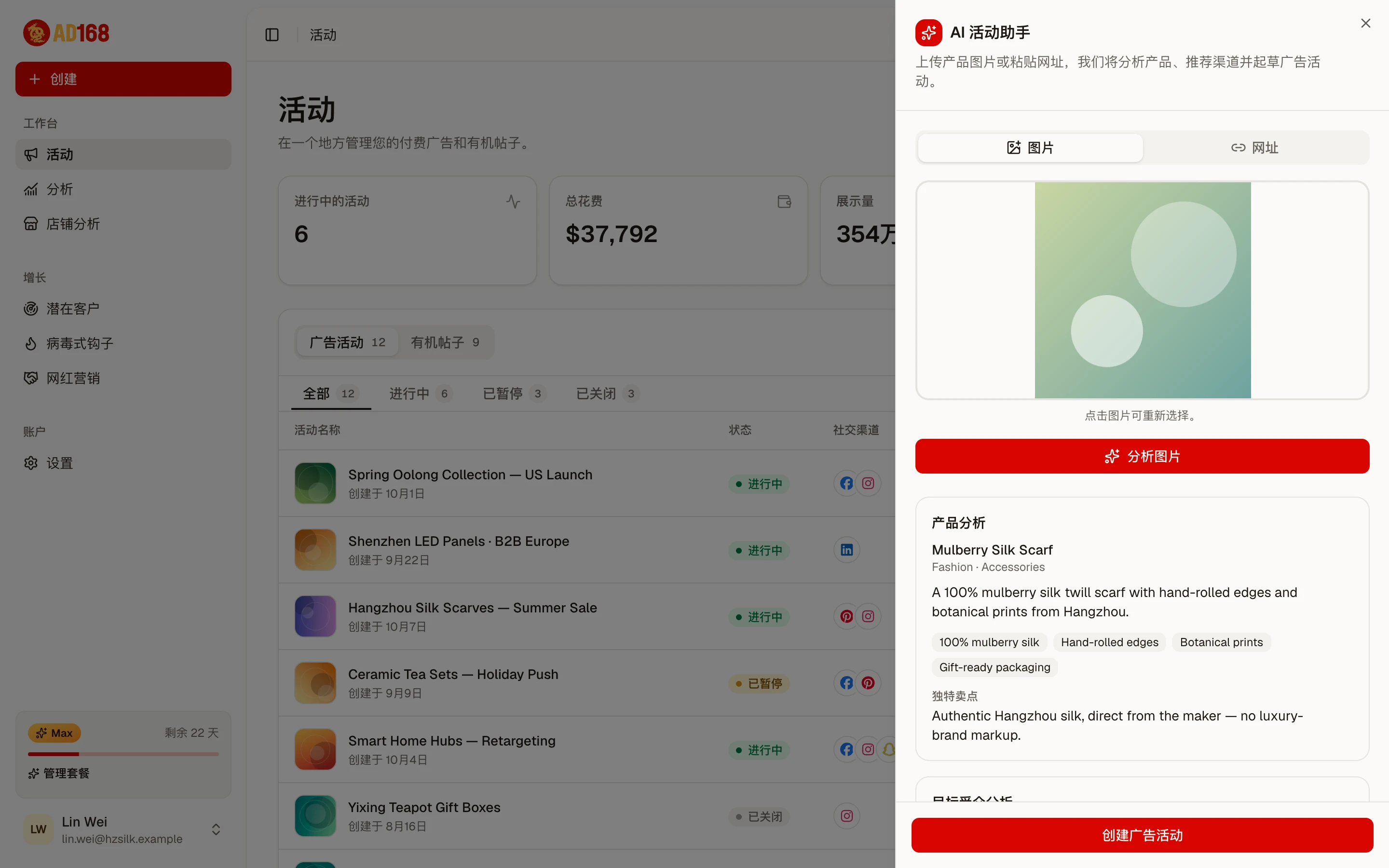Open 潜在客户 in the sidebar
Screen dimensions: 1389x868
(x=123, y=309)
